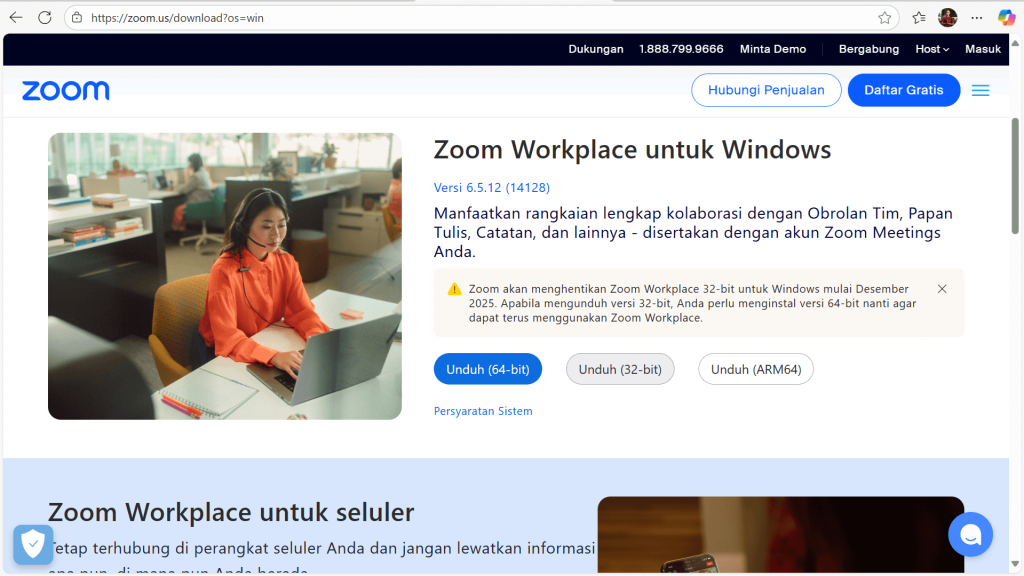Click the Hubungi Penjualan button
This screenshot has width=1024, height=576.
pyautogui.click(x=766, y=90)
